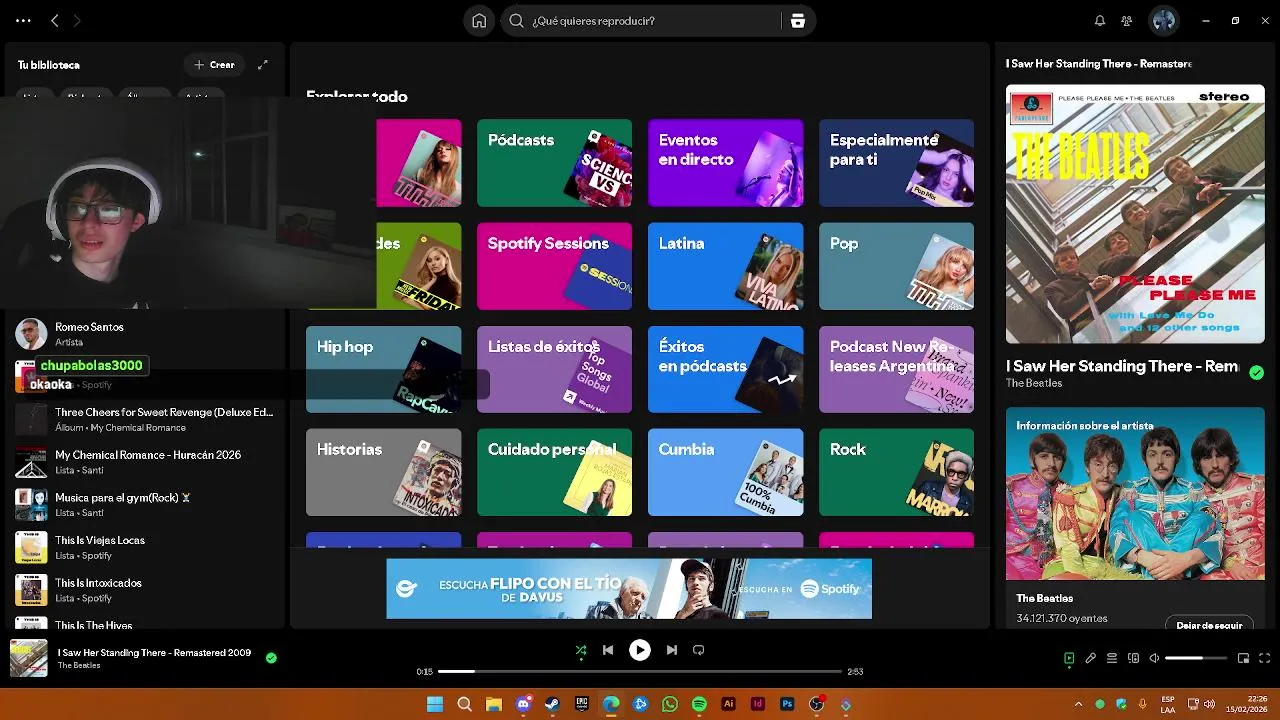Open the Home icon in top bar
The width and height of the screenshot is (1280, 720).
(x=479, y=21)
